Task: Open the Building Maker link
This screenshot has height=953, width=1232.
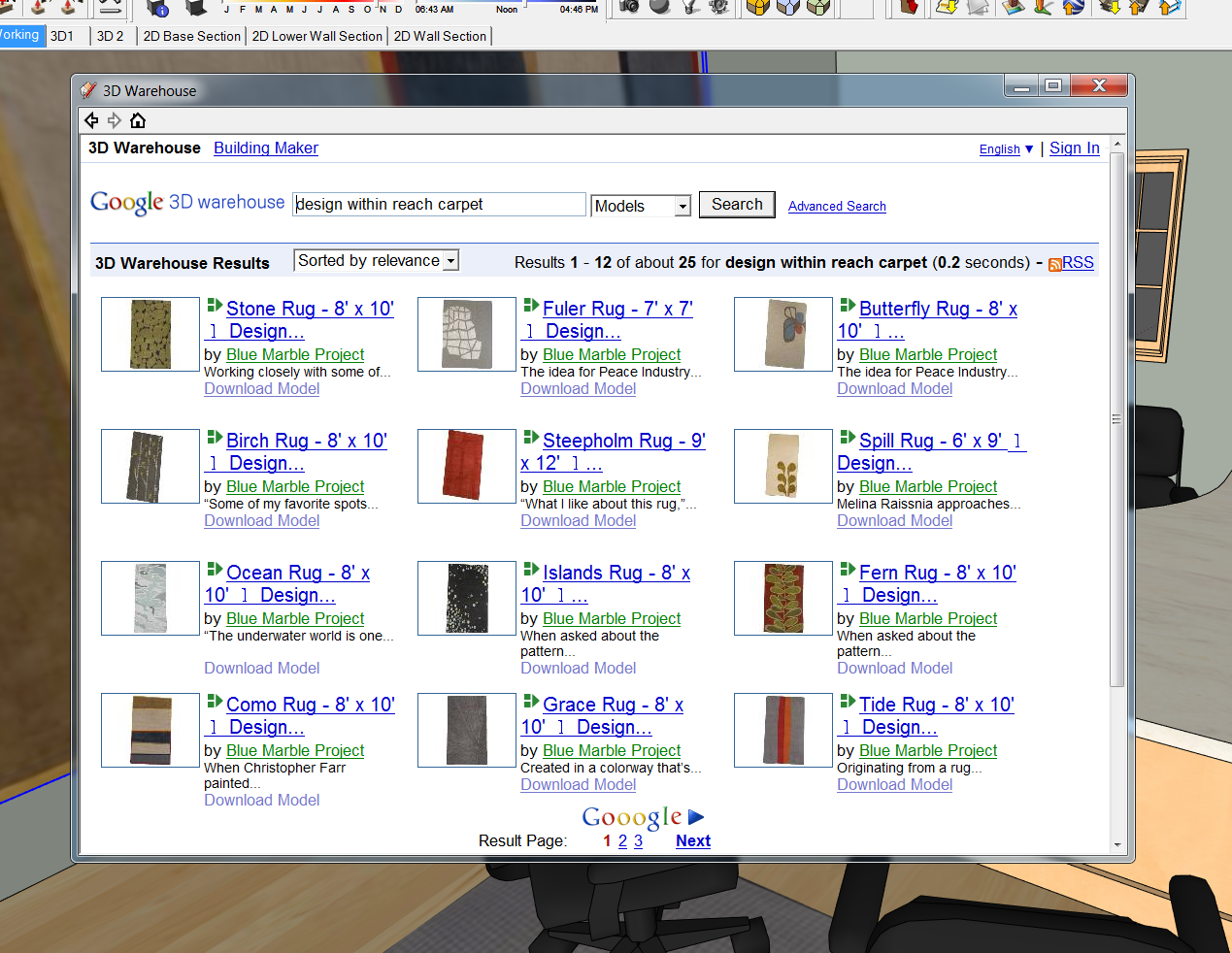Action: [266, 148]
